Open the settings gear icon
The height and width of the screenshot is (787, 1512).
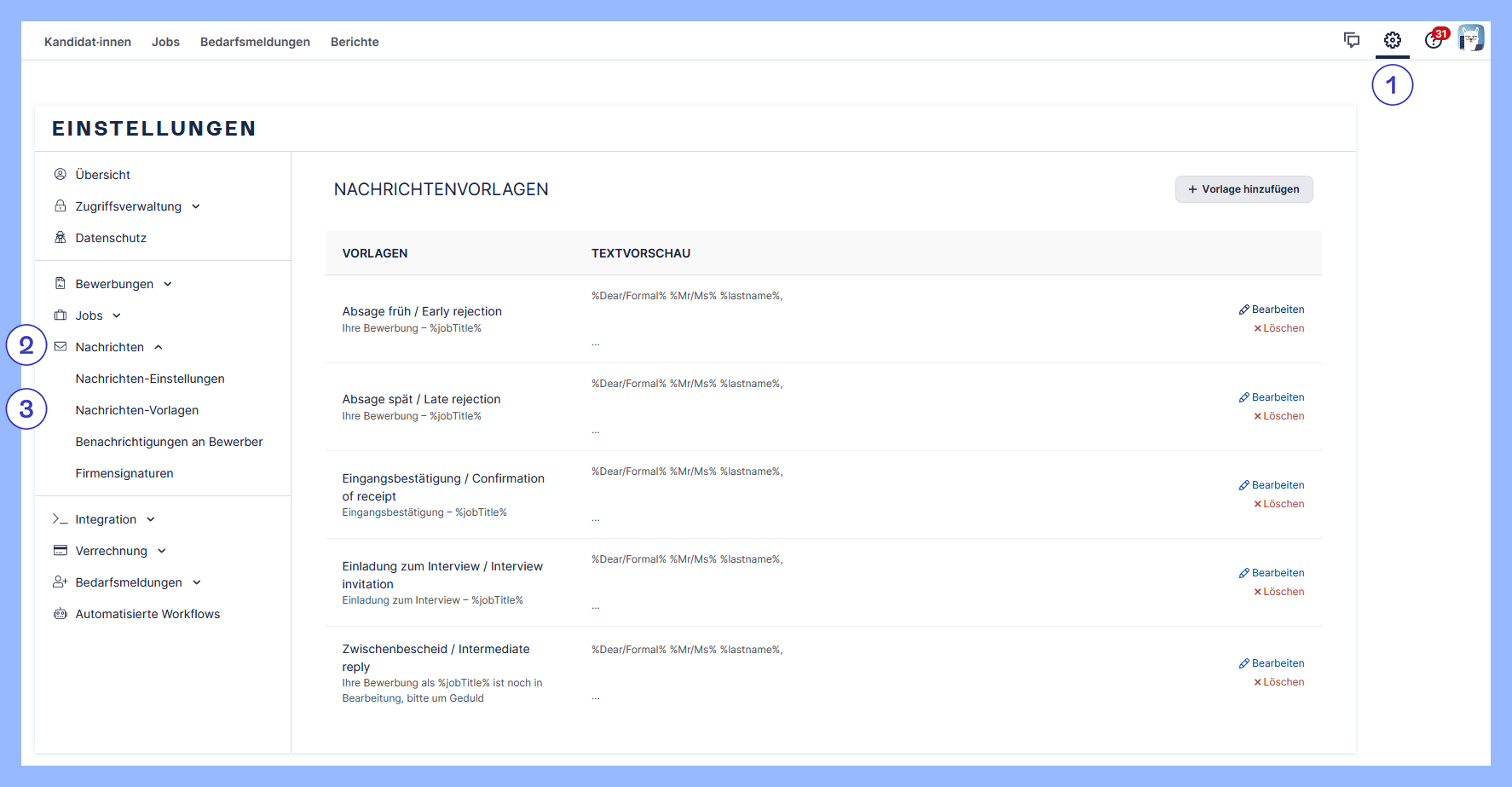(x=1392, y=40)
